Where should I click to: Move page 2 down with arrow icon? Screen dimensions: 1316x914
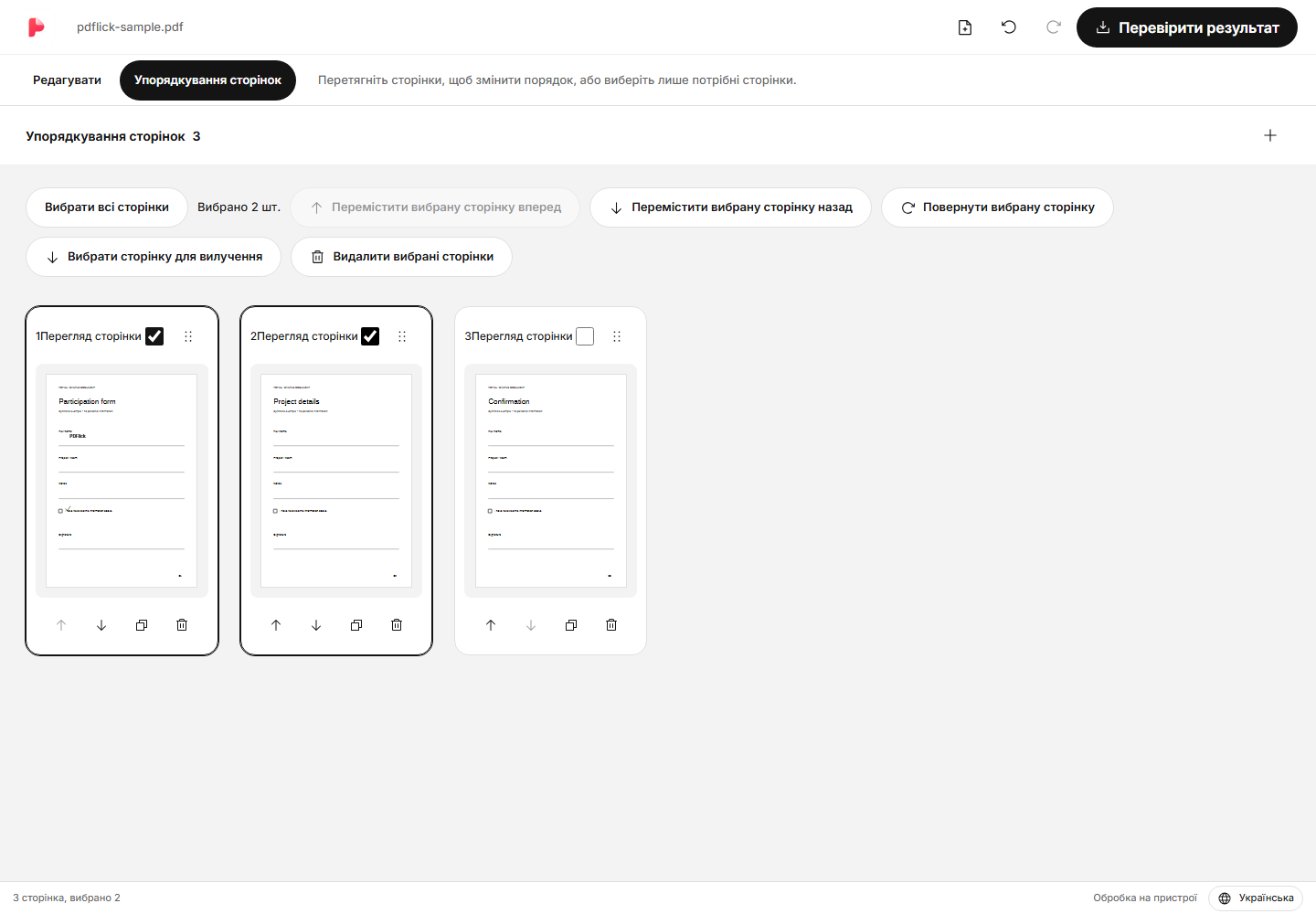316,625
